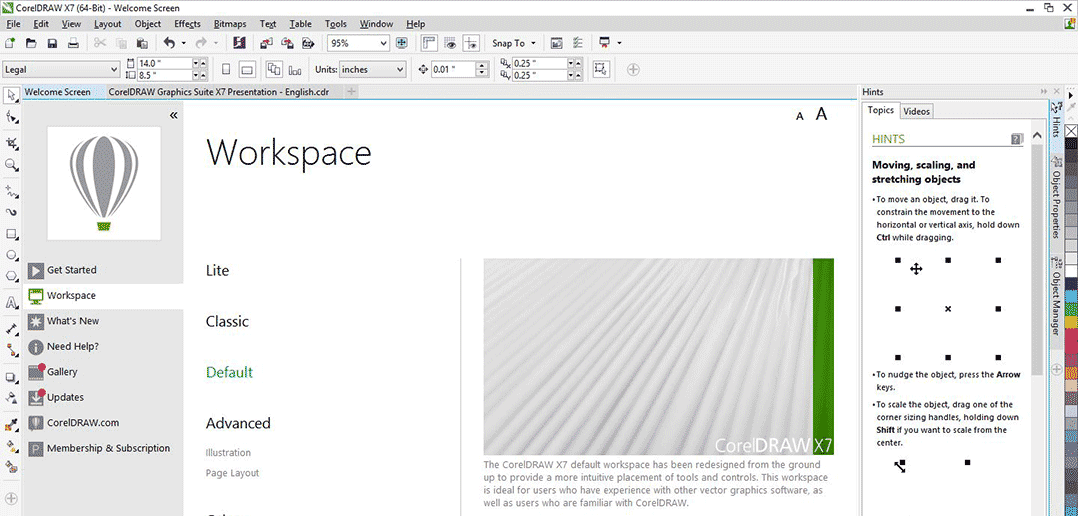Select the Text tool
1078x516 pixels.
(x=12, y=302)
